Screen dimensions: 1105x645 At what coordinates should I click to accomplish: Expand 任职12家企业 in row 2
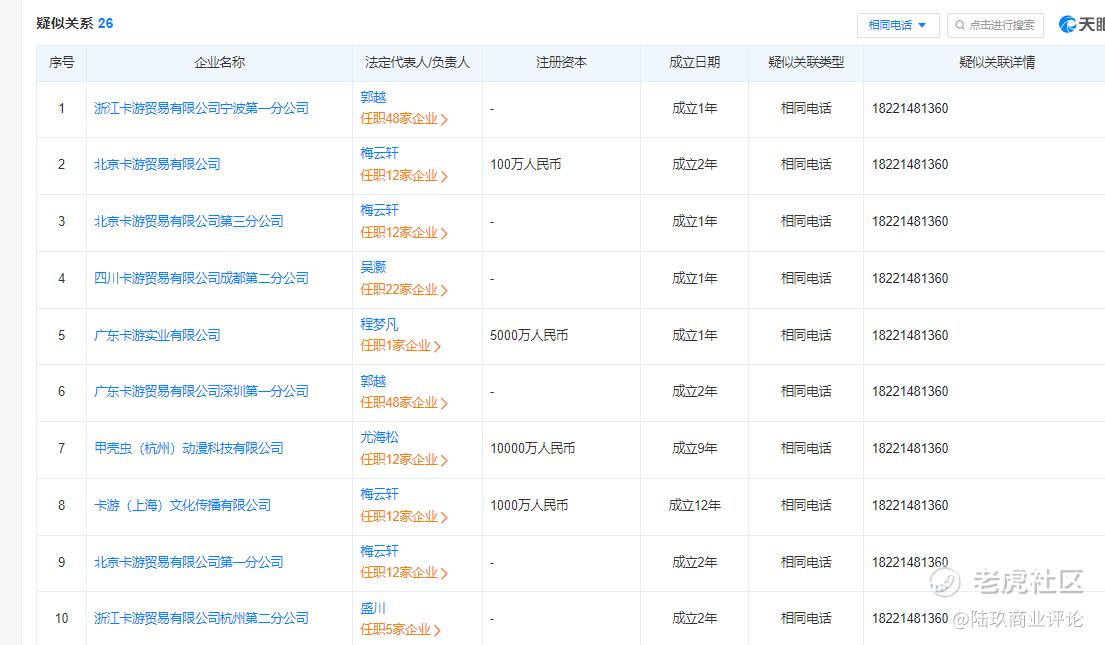pos(404,176)
